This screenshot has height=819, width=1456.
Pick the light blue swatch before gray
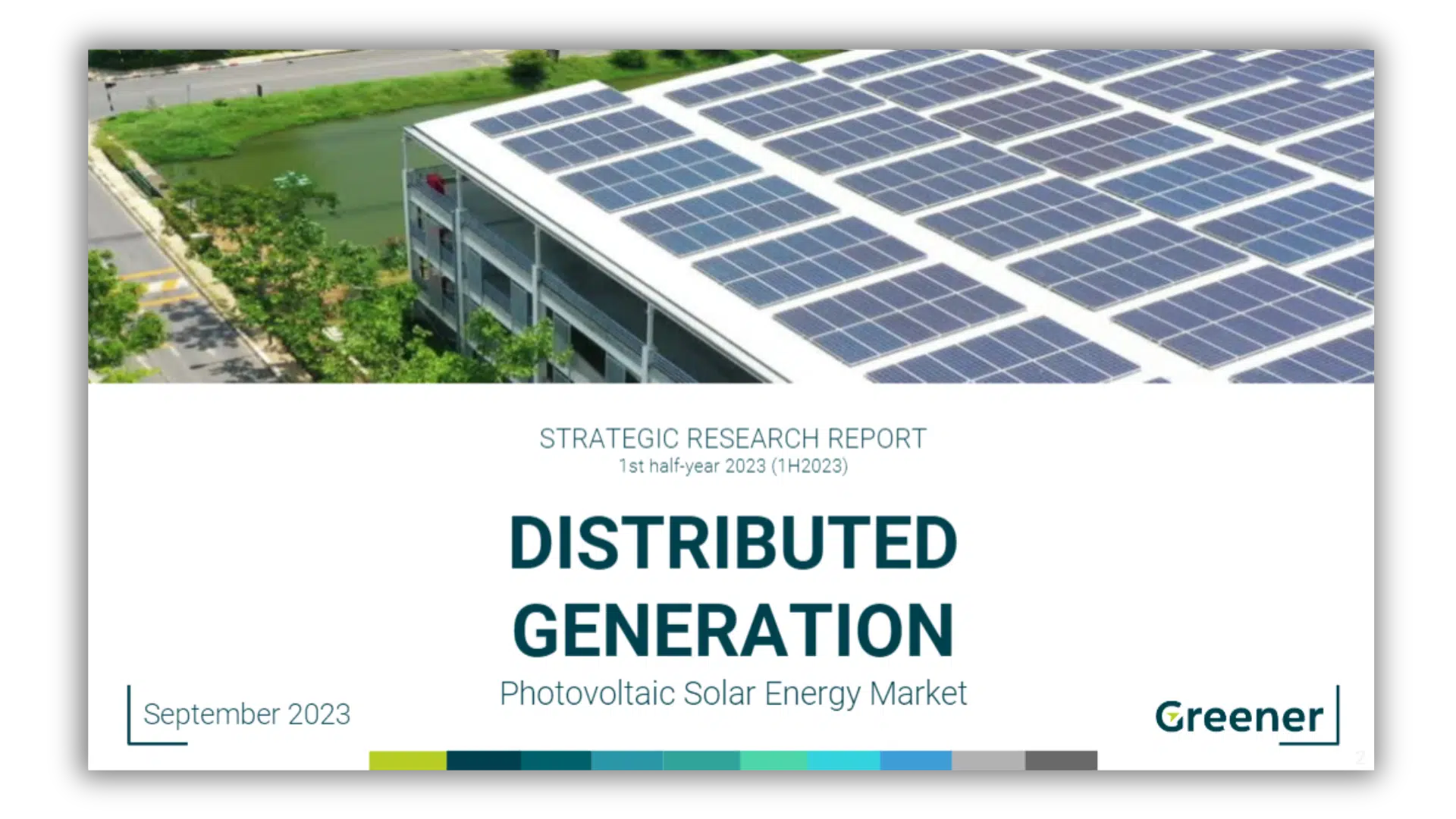[x=916, y=761]
